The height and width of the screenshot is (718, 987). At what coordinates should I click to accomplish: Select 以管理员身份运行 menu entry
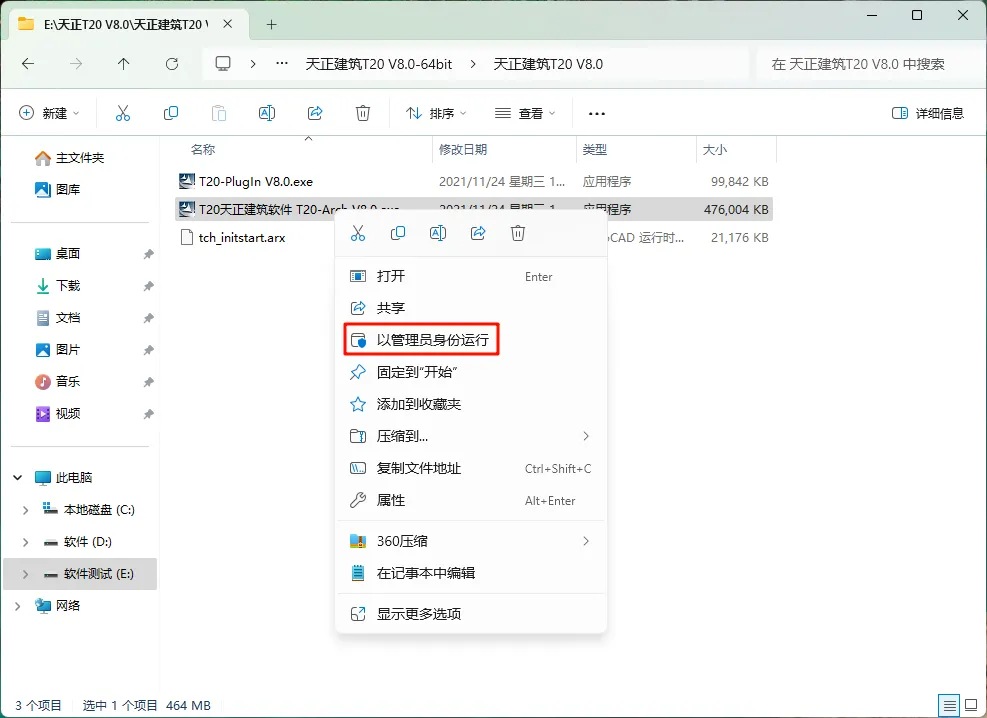pyautogui.click(x=422, y=340)
